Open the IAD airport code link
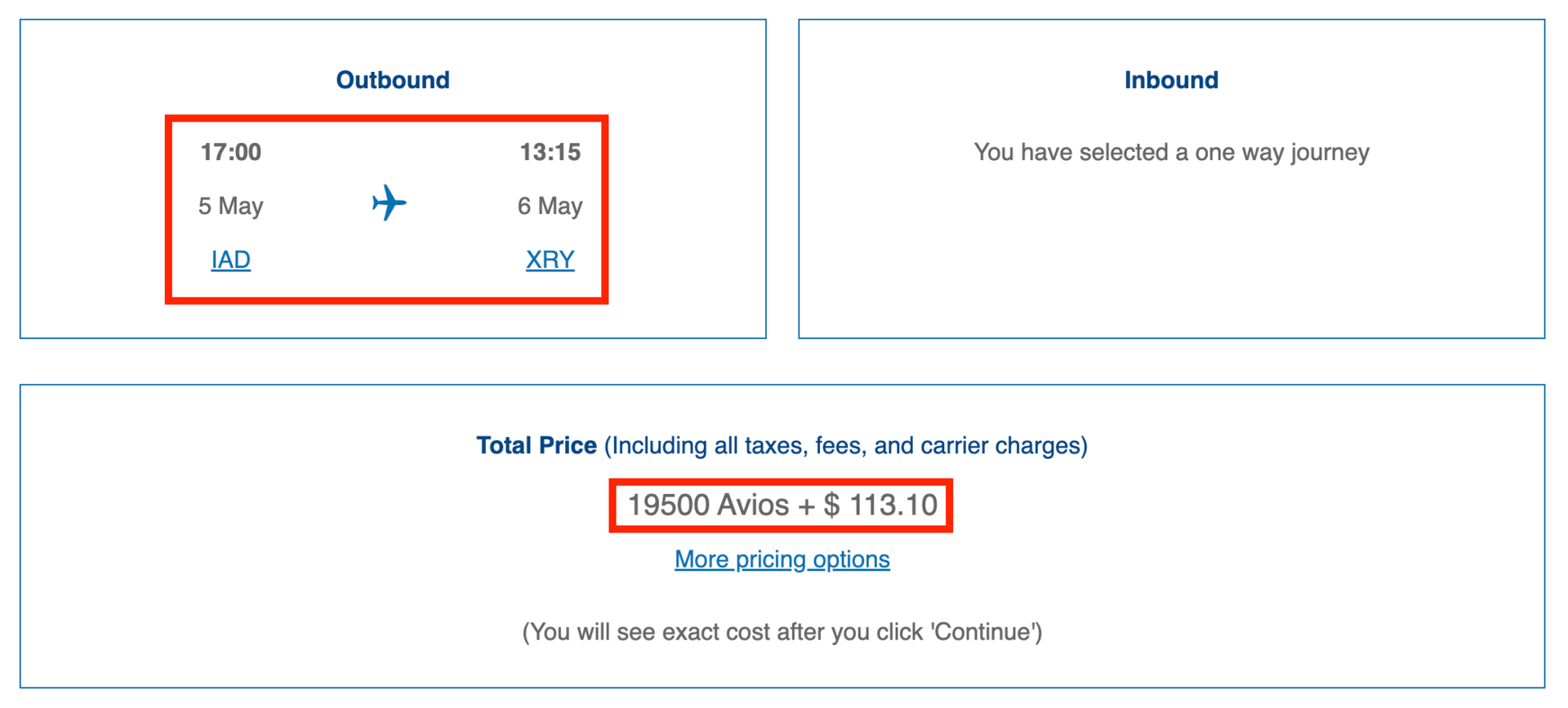 tap(229, 259)
